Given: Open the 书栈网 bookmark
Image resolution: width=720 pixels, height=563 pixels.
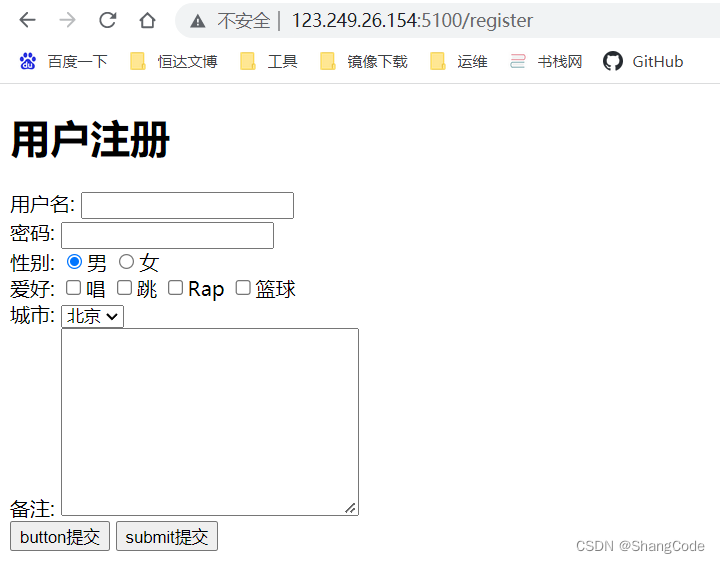Looking at the screenshot, I should (546, 61).
